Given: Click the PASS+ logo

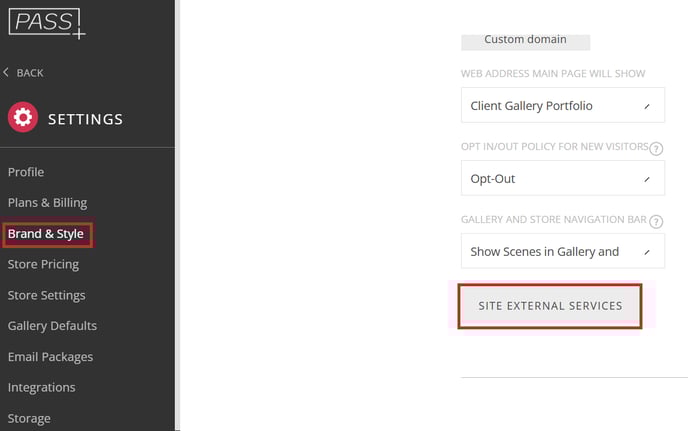Looking at the screenshot, I should tap(47, 24).
